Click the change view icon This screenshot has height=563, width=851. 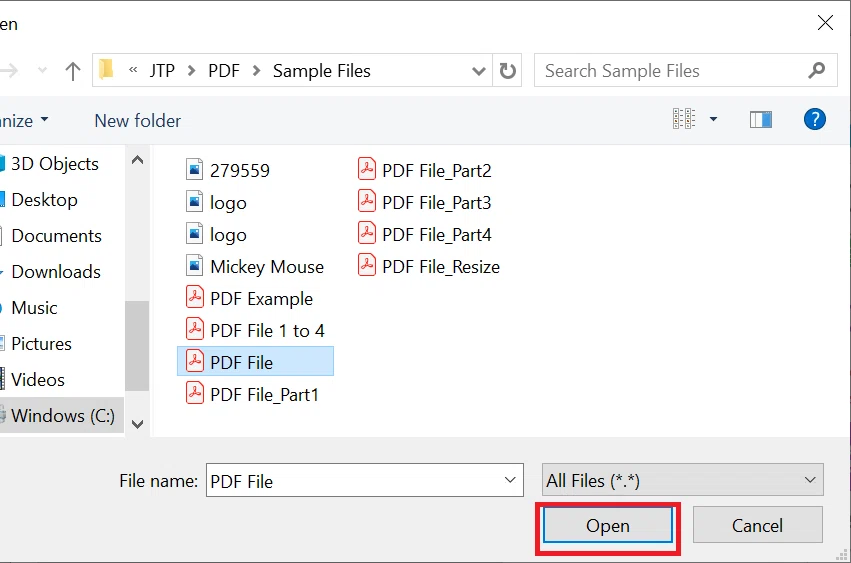[684, 118]
